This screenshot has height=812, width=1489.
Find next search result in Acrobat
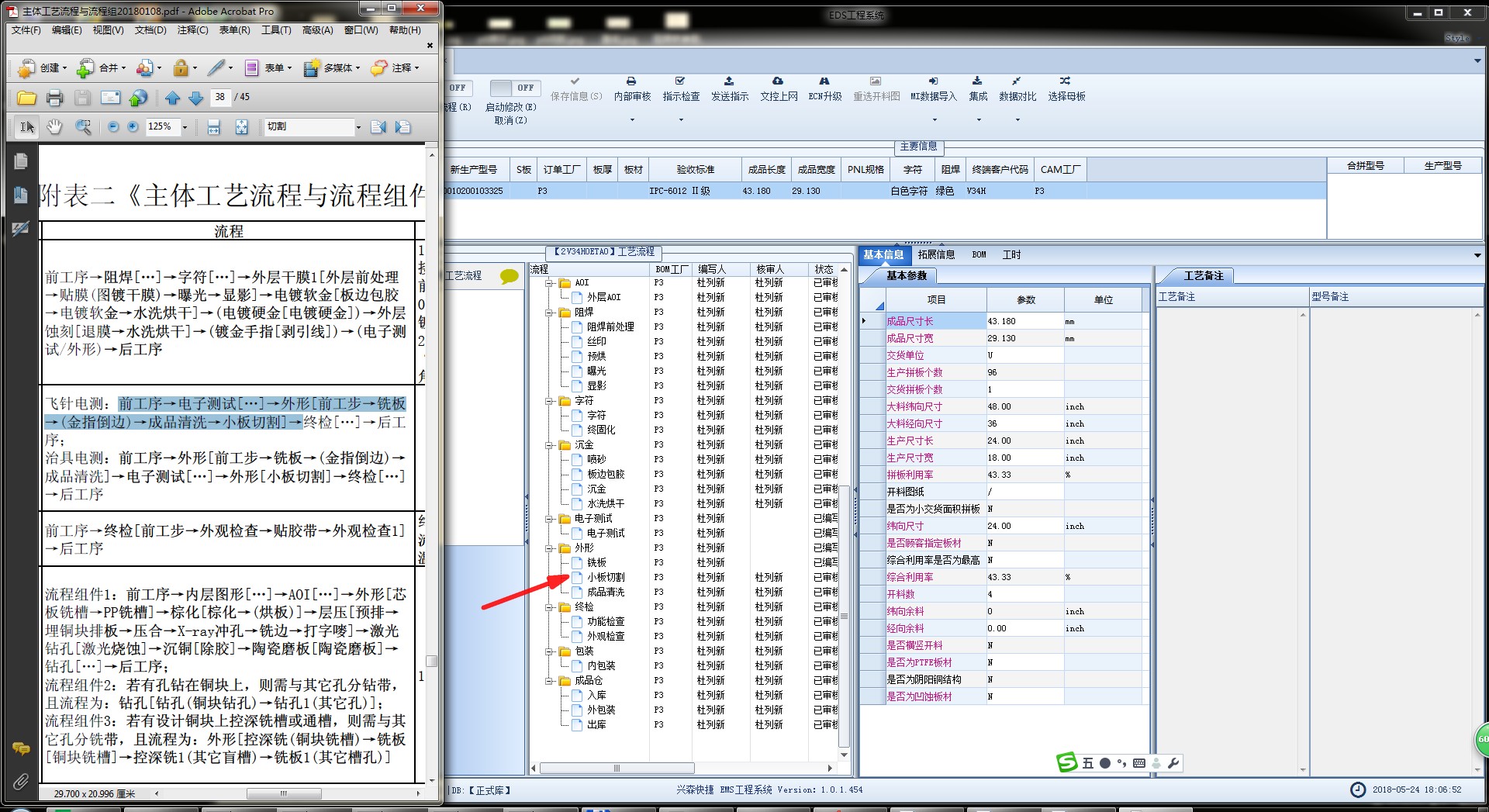tap(402, 126)
